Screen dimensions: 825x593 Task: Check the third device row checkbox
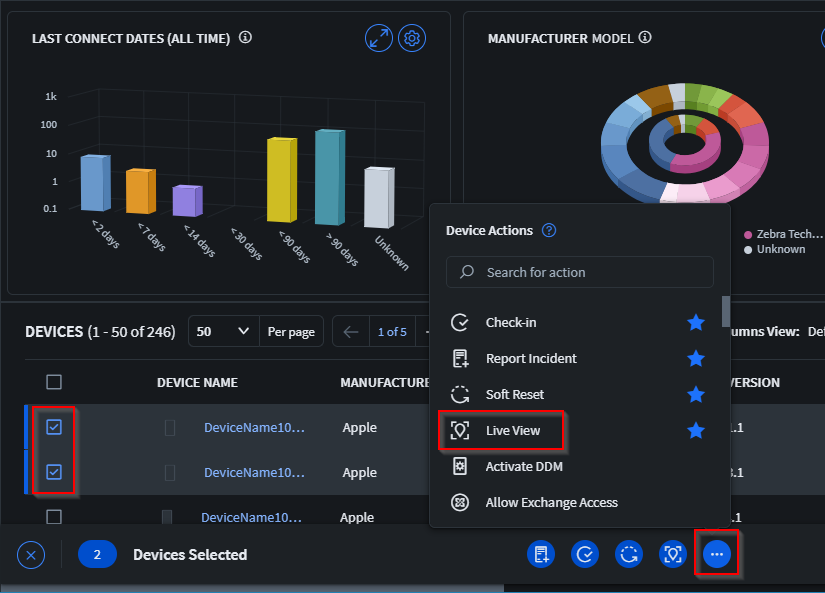[x=54, y=517]
